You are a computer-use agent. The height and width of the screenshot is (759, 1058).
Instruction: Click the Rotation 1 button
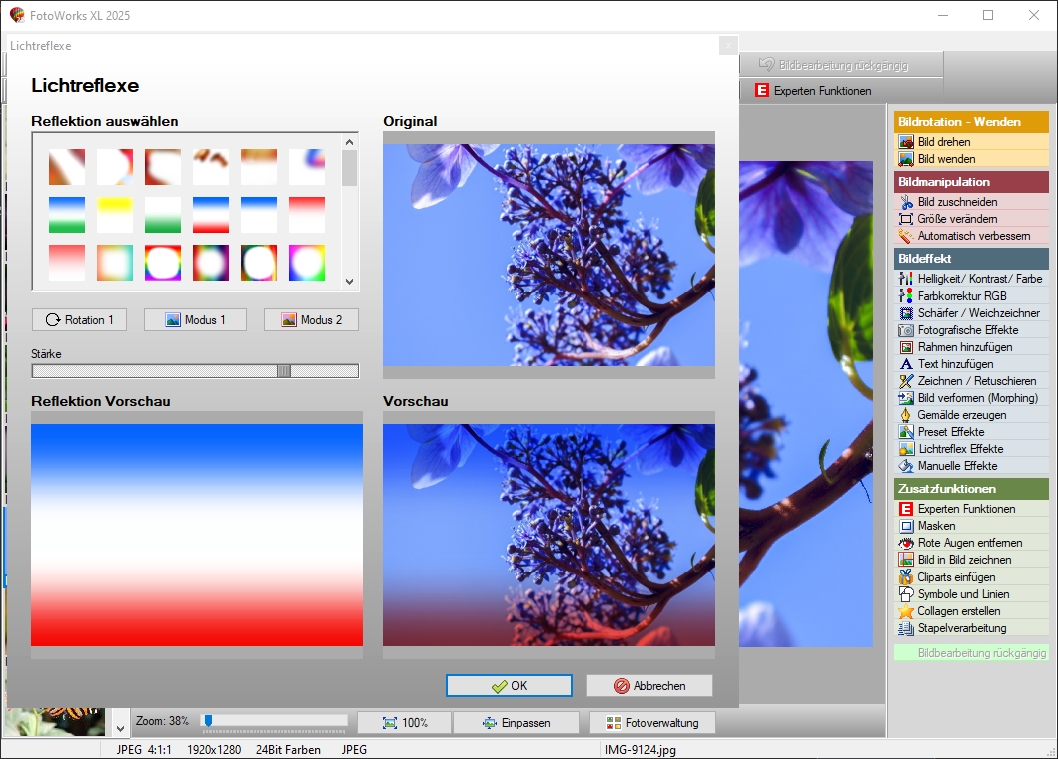(80, 320)
